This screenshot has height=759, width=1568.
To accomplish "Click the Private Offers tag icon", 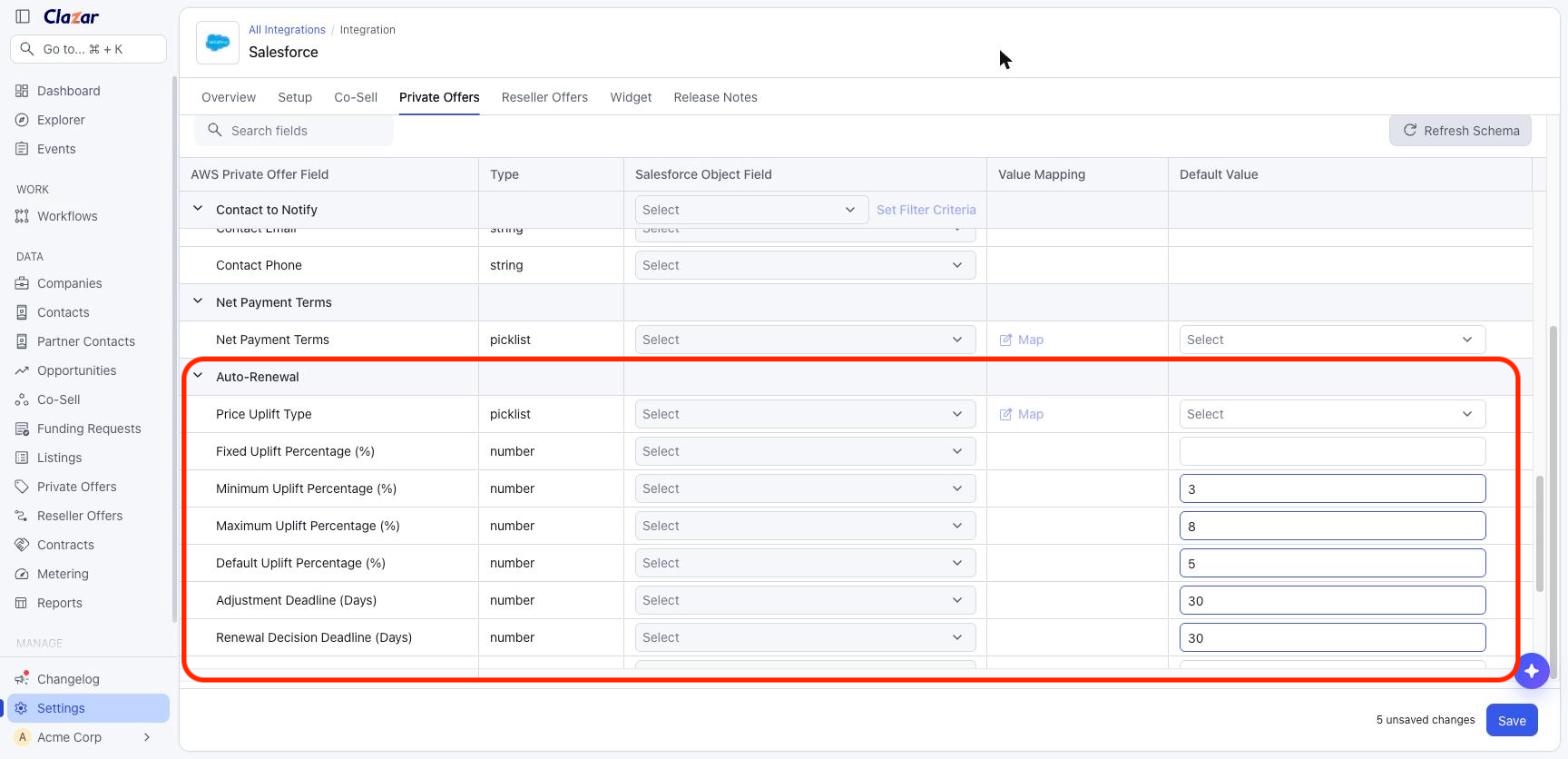I will pyautogui.click(x=22, y=486).
